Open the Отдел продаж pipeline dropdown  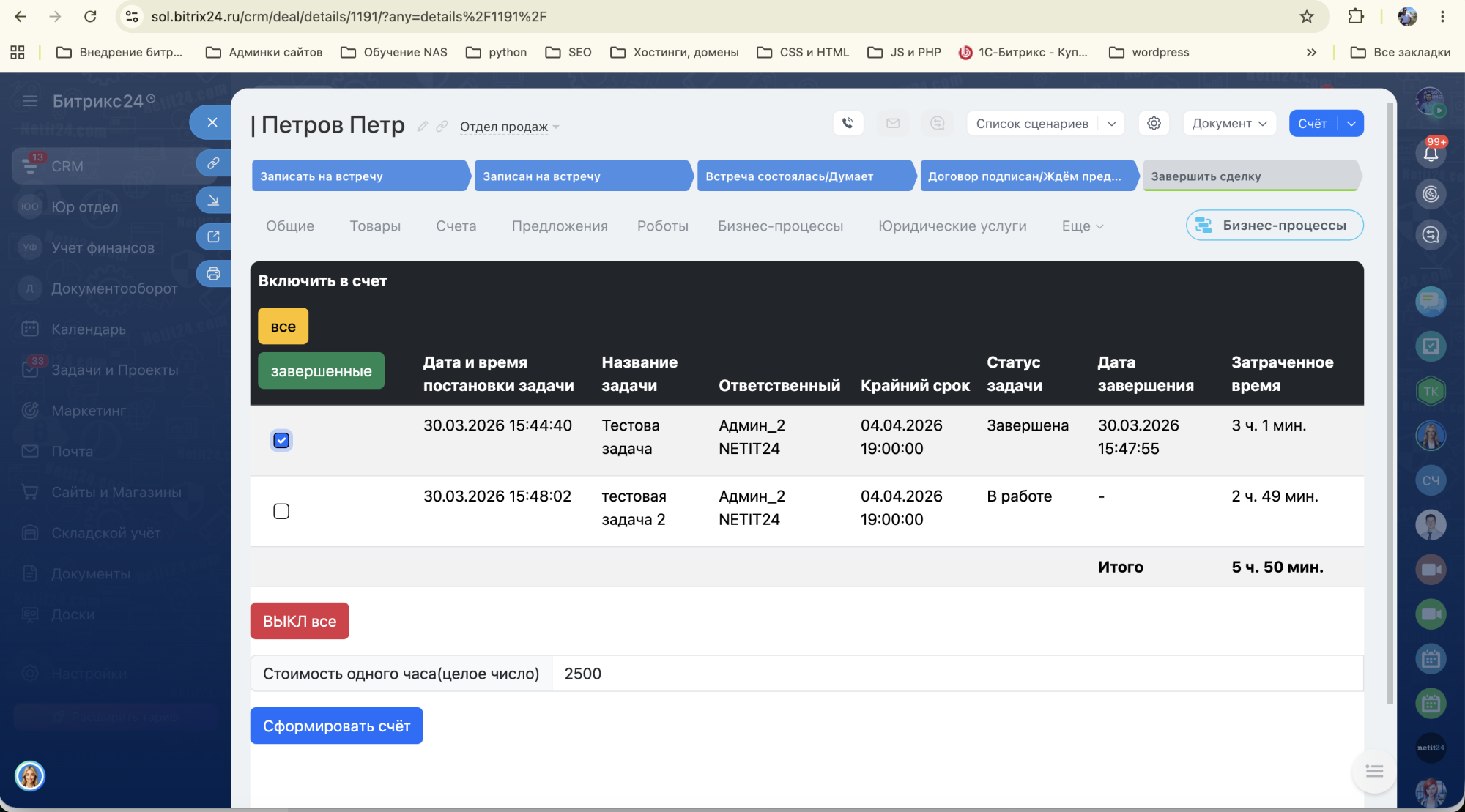tap(509, 127)
